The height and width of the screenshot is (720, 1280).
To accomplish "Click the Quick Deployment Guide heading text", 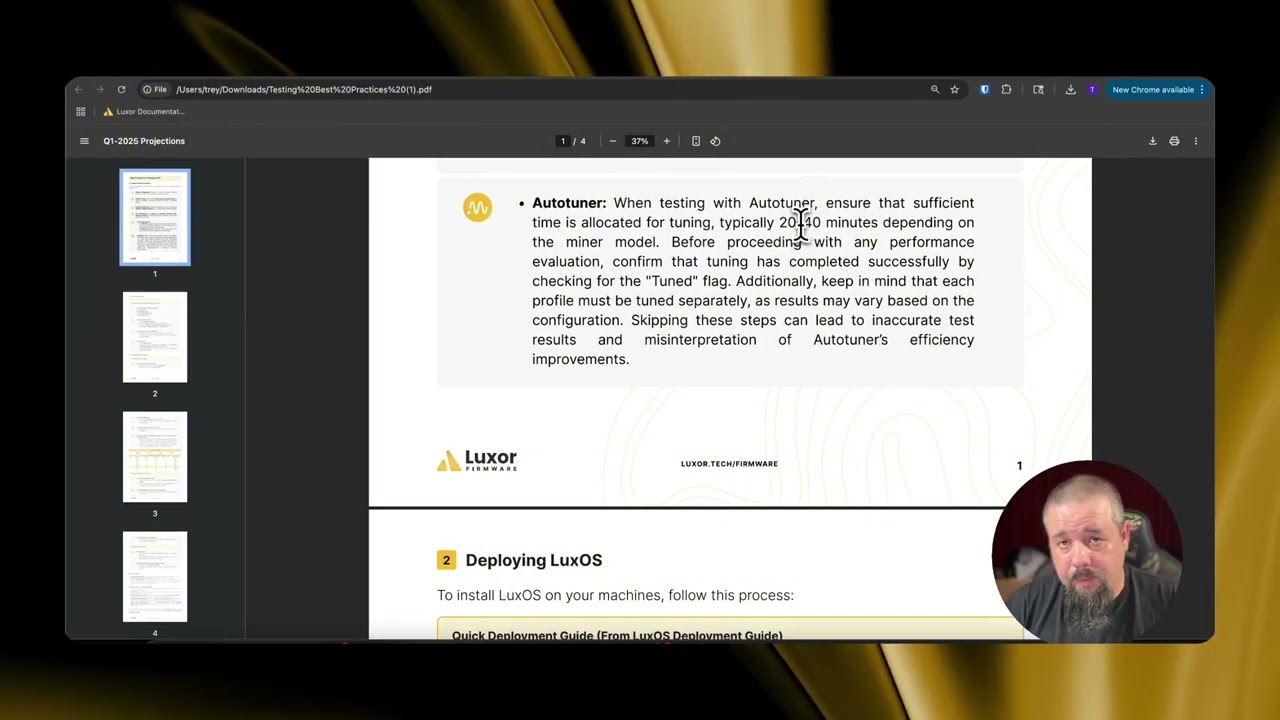I will click(x=617, y=635).
